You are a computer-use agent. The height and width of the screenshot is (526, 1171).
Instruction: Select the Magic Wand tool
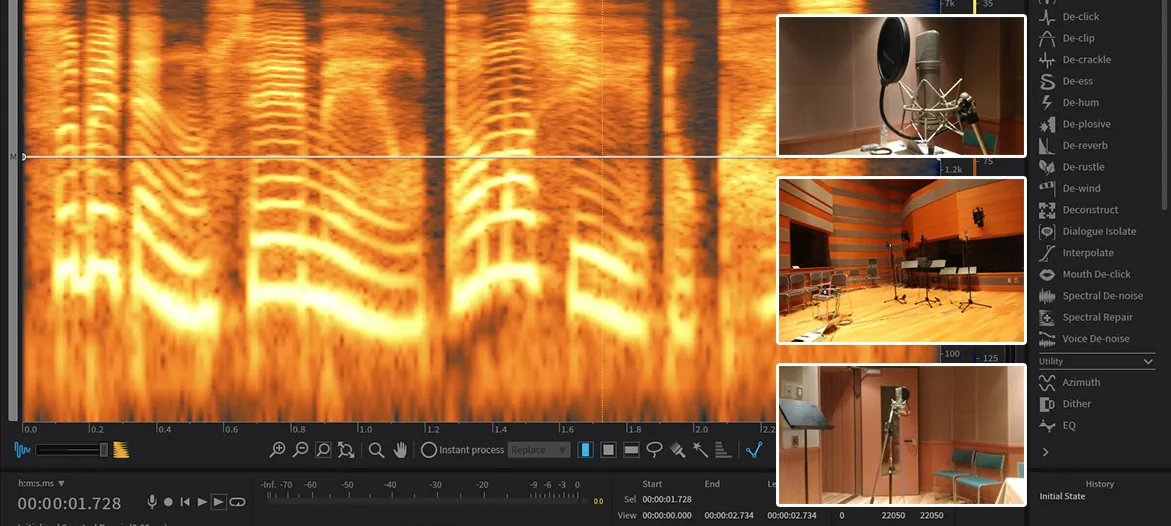pyautogui.click(x=700, y=450)
